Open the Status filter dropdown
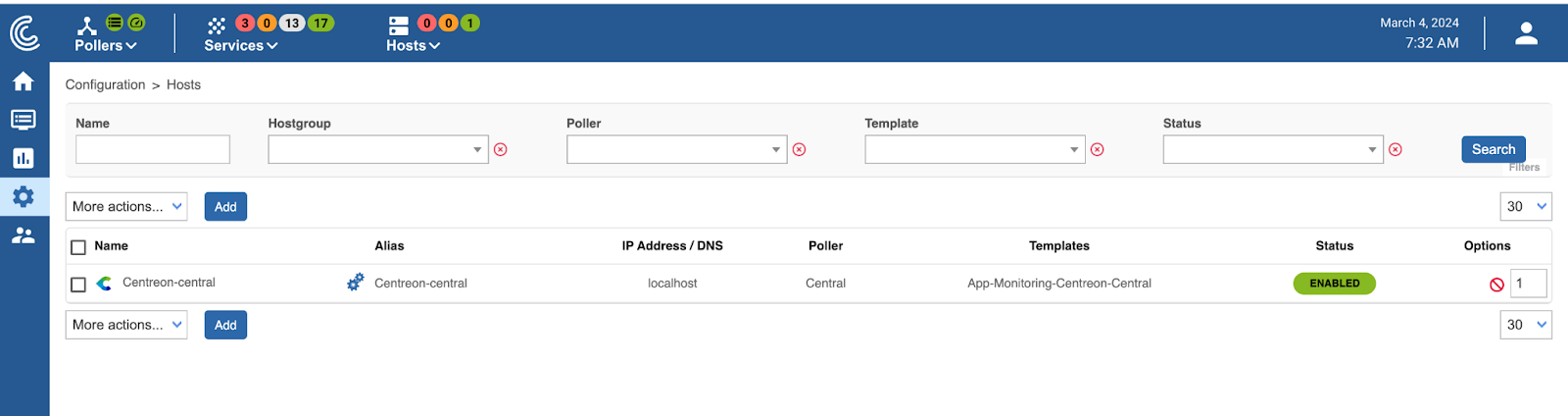 tap(1273, 149)
